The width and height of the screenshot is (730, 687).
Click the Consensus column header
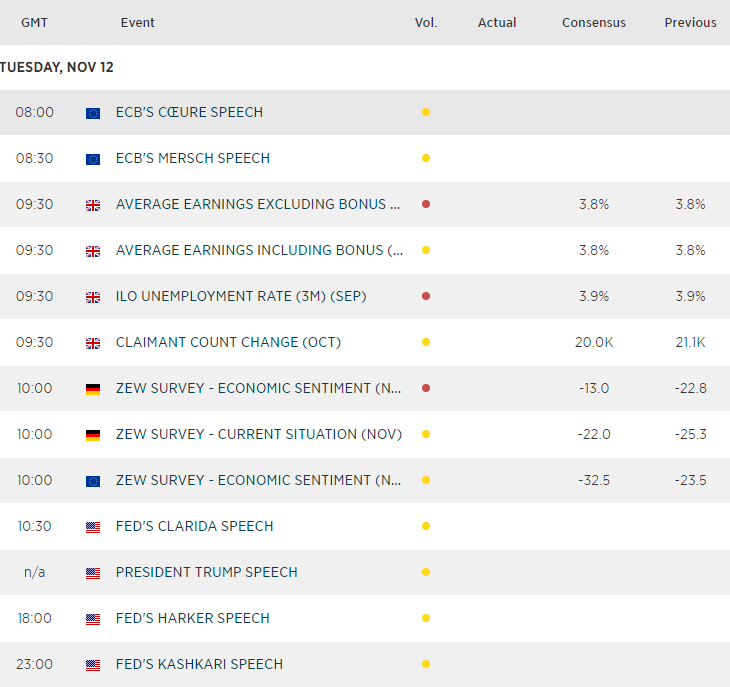pos(593,22)
